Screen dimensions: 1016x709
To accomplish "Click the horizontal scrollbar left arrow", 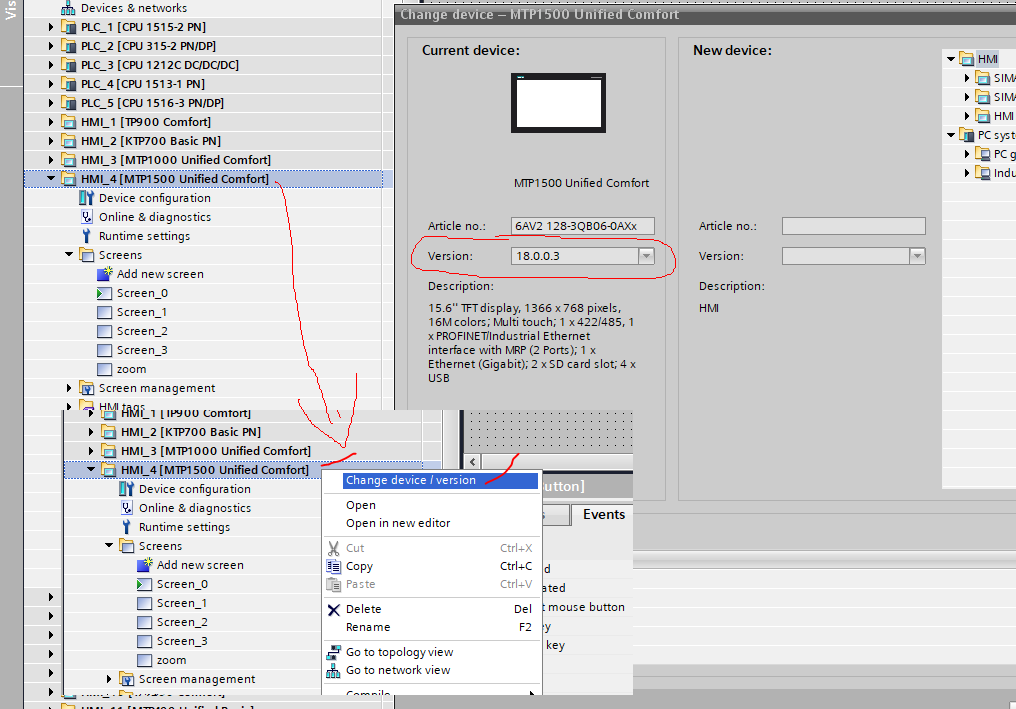I will 473,461.
